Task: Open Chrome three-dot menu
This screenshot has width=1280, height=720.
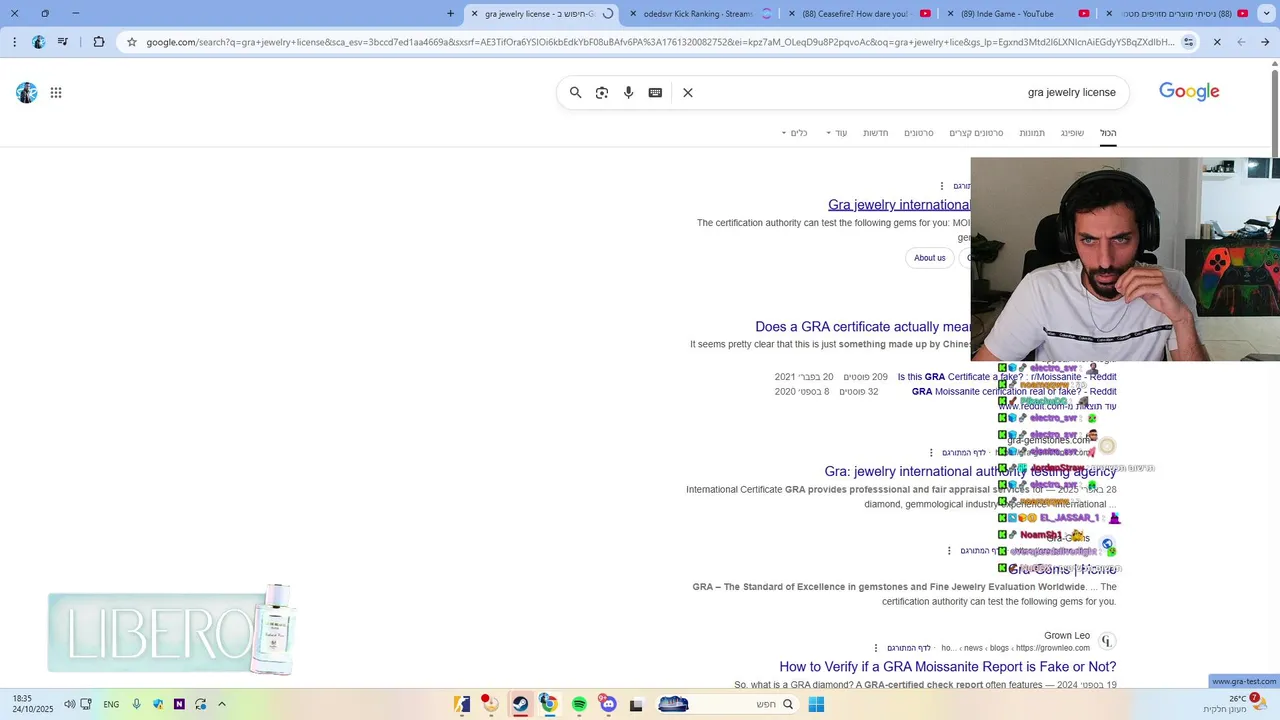Action: (13, 42)
